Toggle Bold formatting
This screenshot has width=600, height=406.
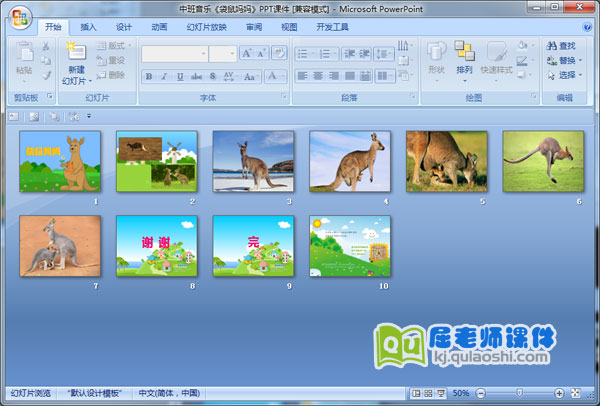tap(149, 77)
